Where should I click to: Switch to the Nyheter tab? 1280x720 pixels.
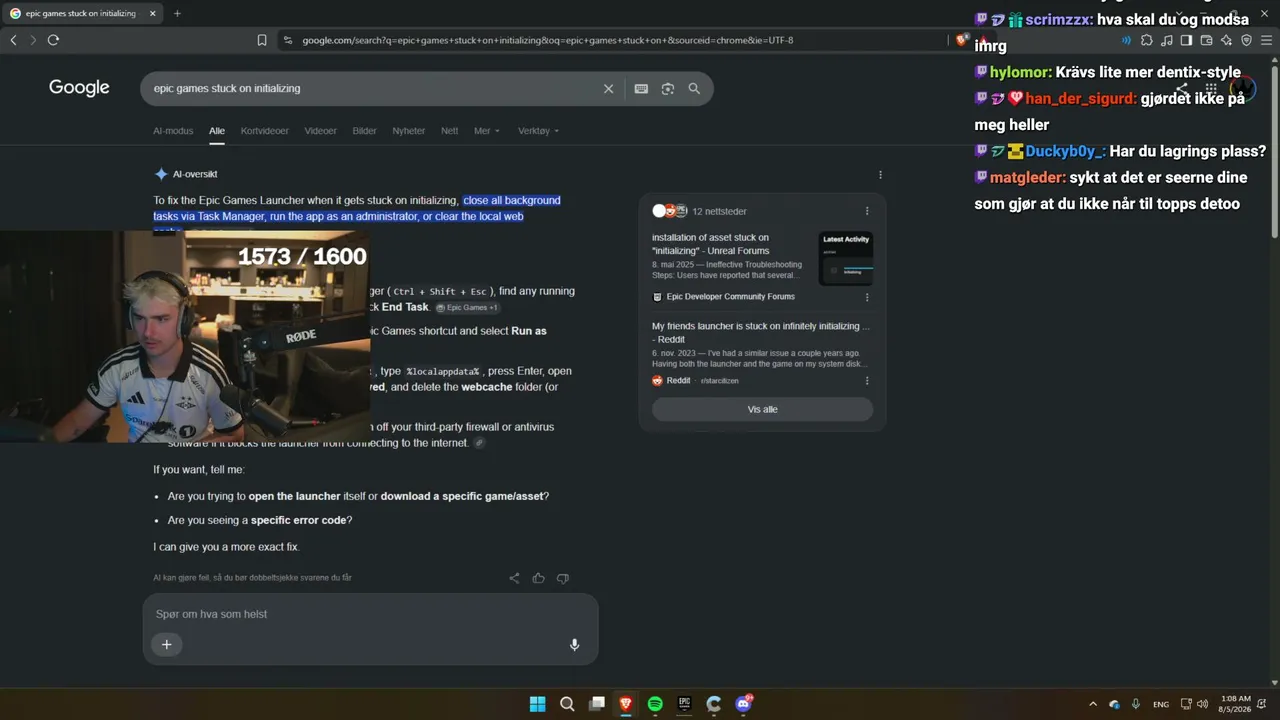409,131
